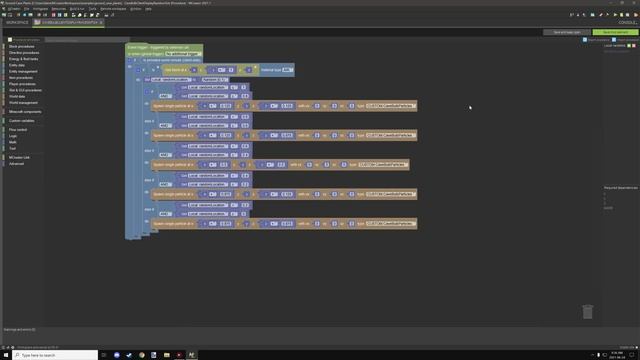640x360 pixels.
Task: Open Block procedures category
Action: 22,47
